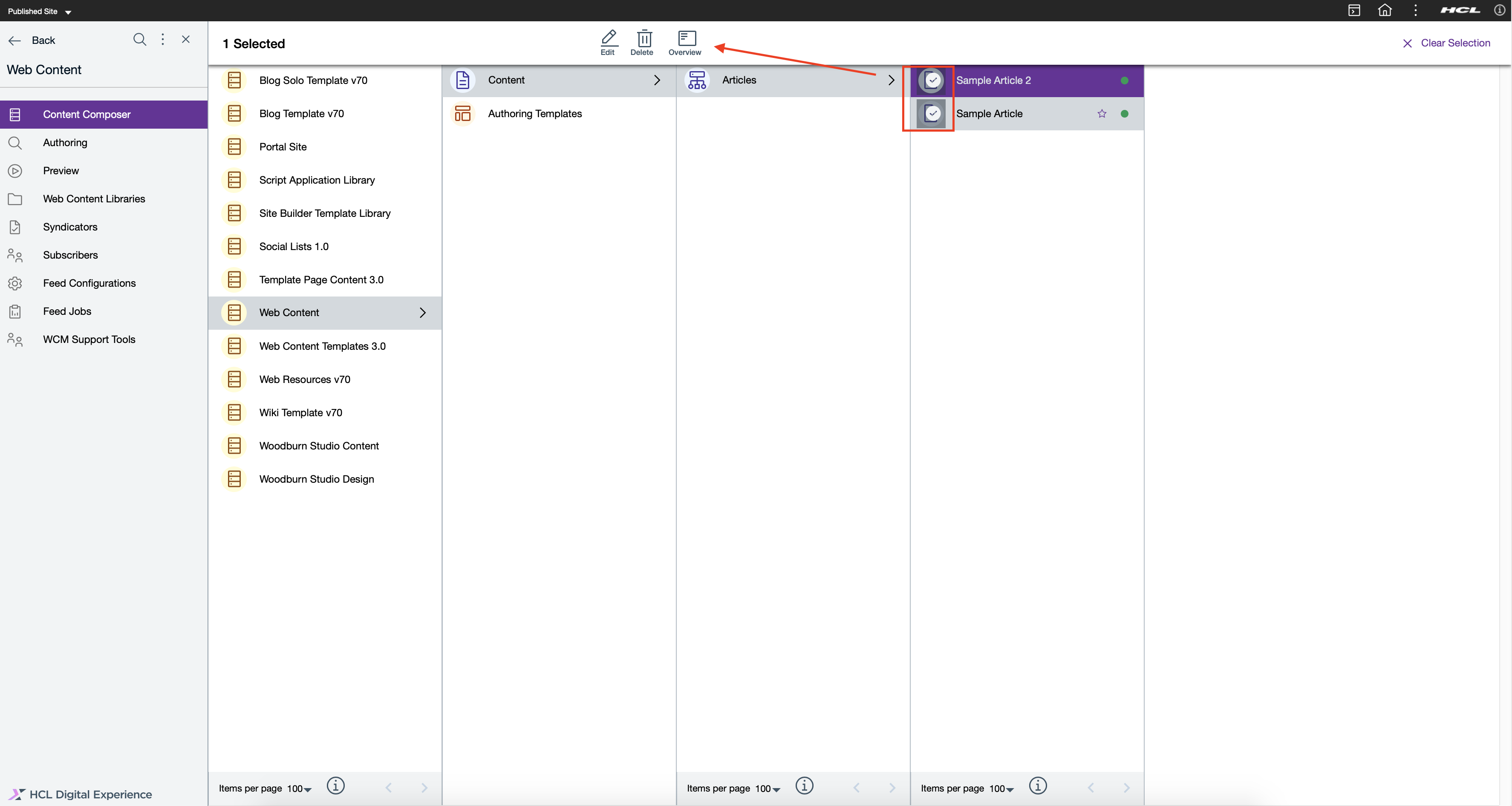Select Woodburn Studio Content library

tap(325, 446)
